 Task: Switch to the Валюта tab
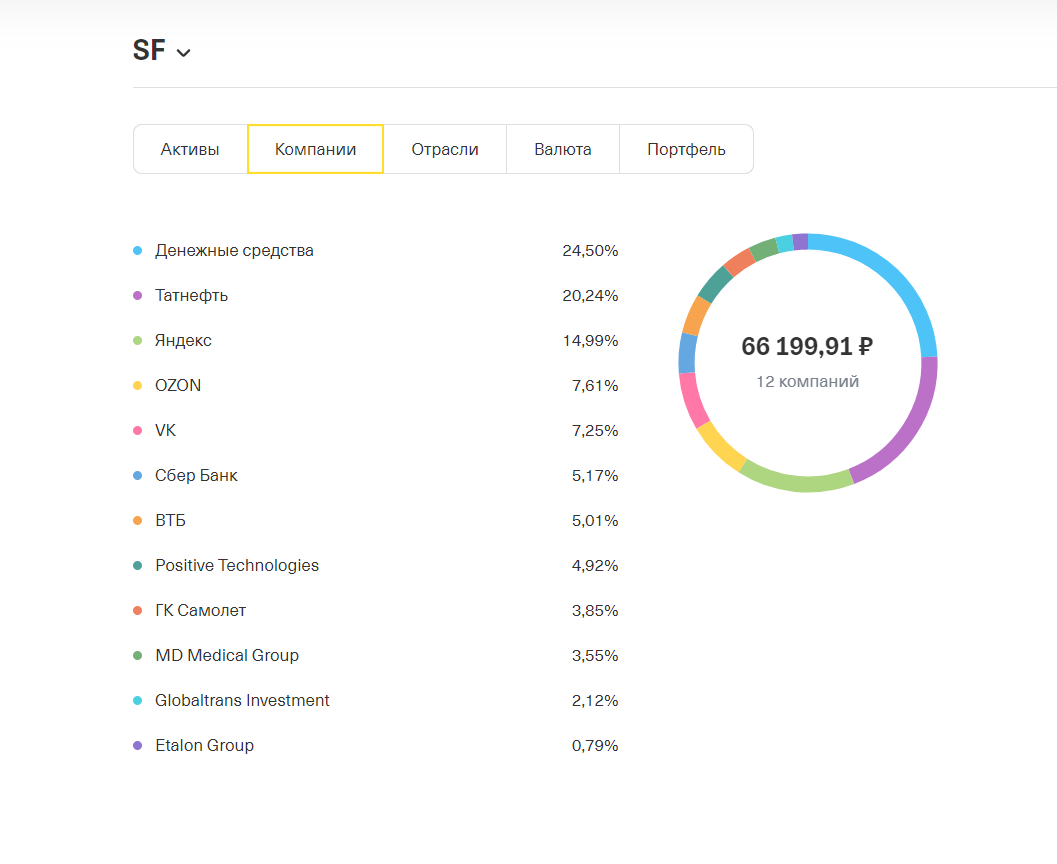click(x=563, y=149)
